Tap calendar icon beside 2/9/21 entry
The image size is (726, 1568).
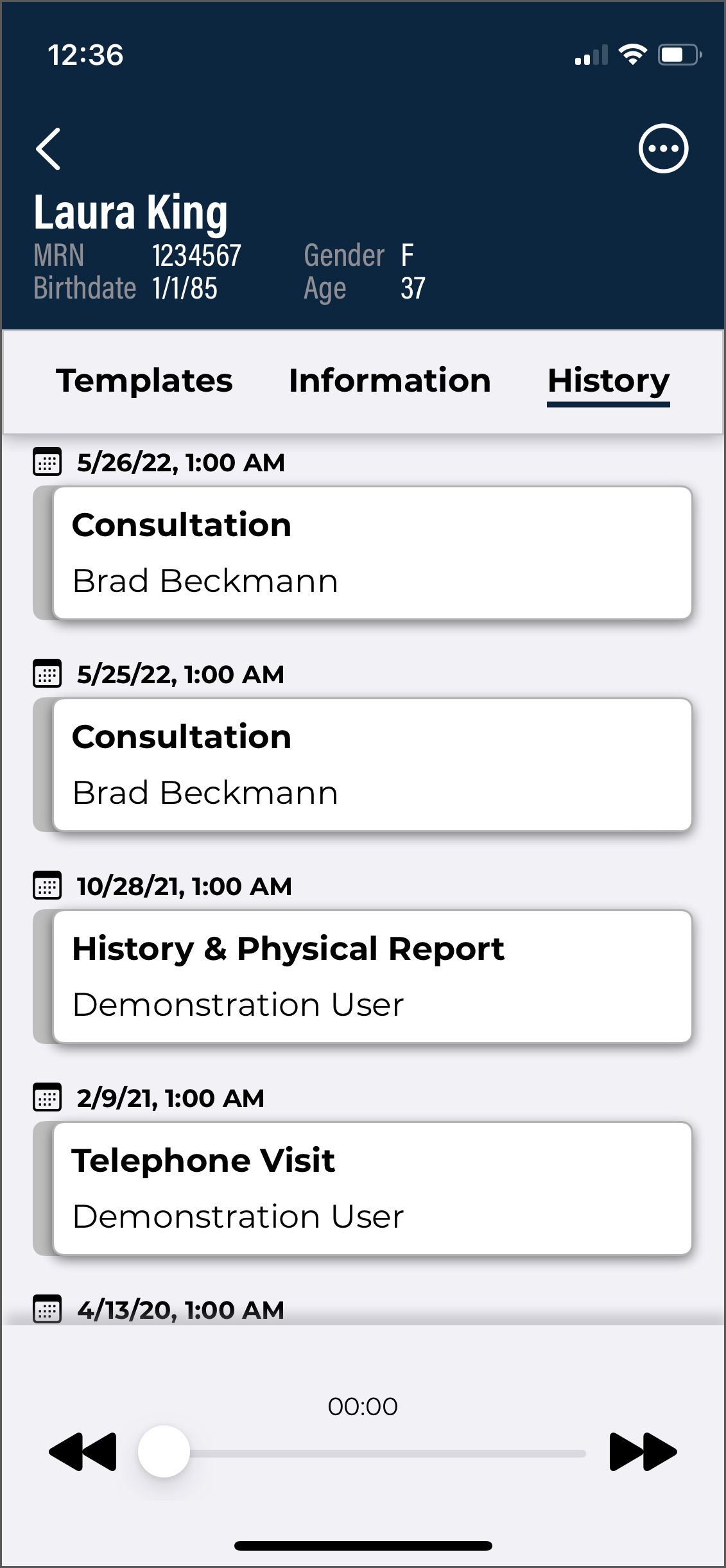pos(47,1097)
